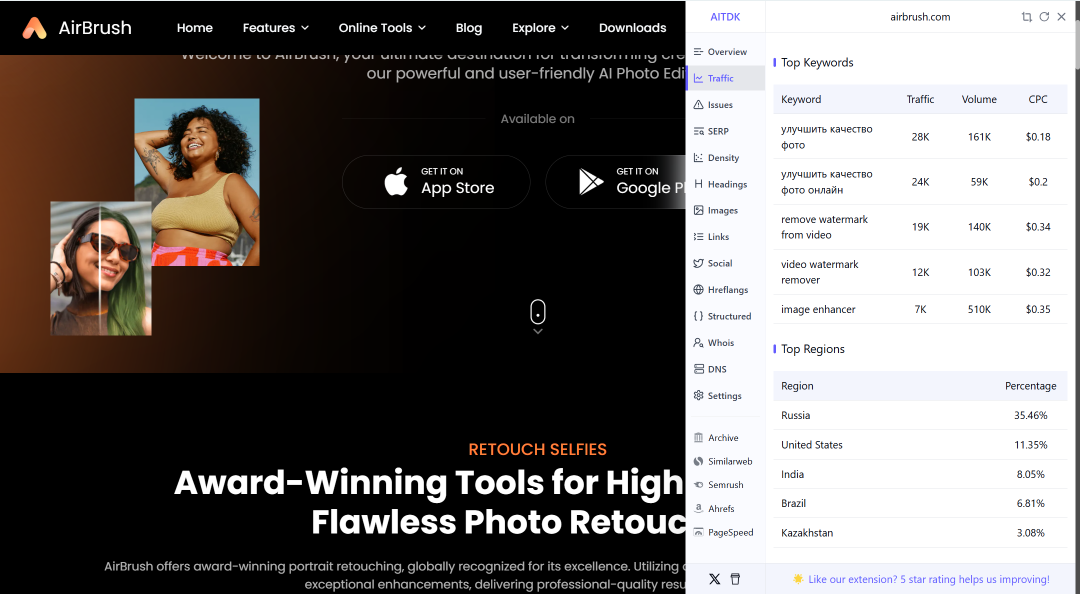The width and height of the screenshot is (1080, 594).
Task: Click the Top Keywords heading
Action: 817,63
